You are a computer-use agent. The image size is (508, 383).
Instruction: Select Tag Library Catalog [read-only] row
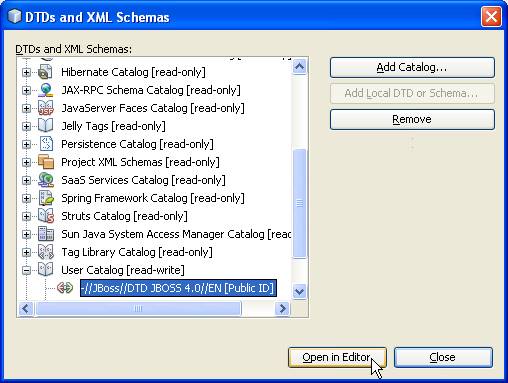tap(137, 252)
